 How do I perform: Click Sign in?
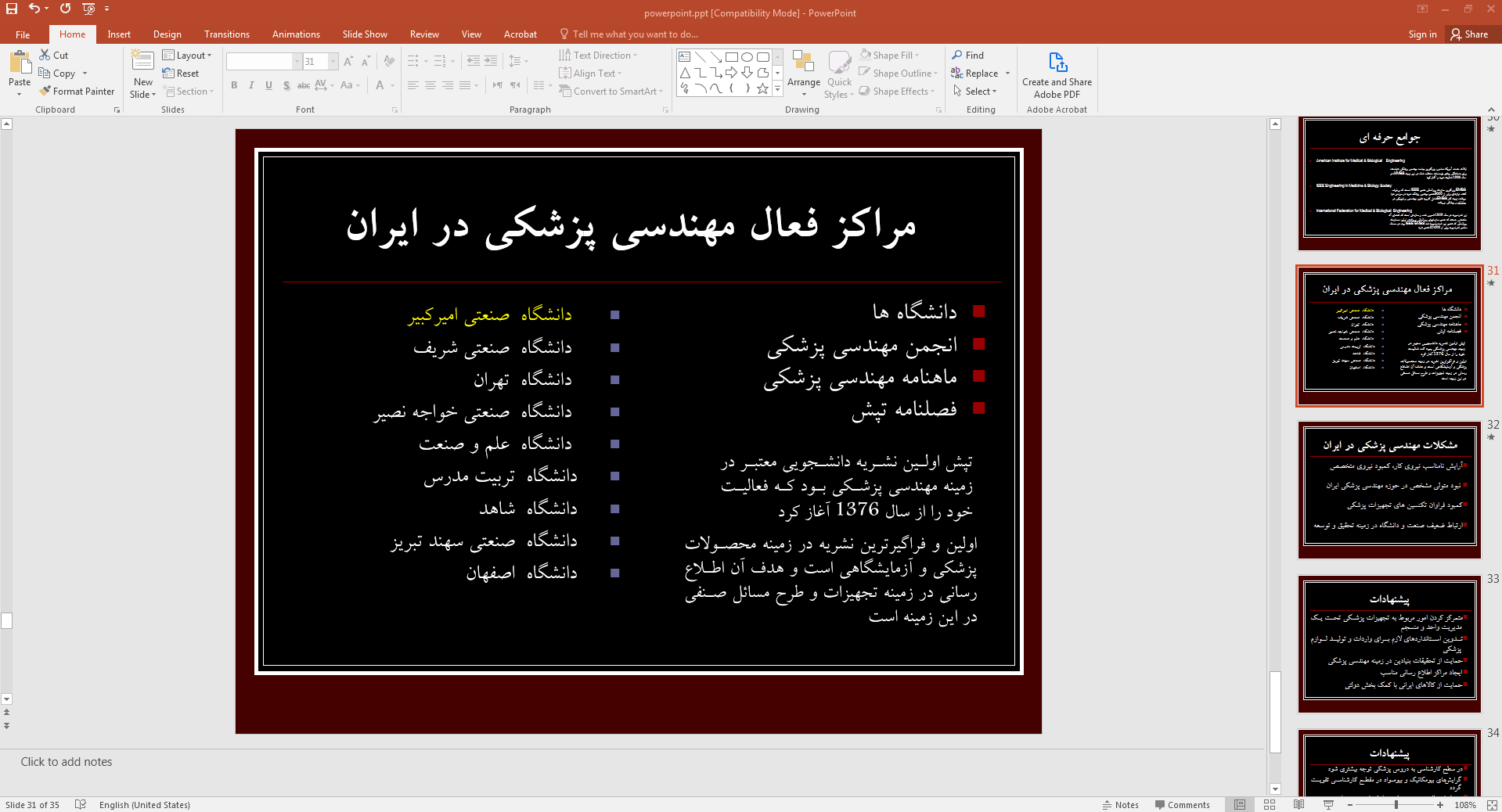(1422, 34)
